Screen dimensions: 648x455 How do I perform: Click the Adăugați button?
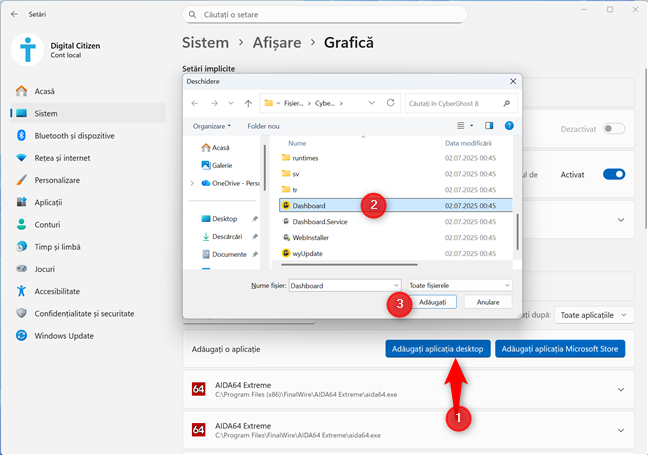click(x=432, y=302)
